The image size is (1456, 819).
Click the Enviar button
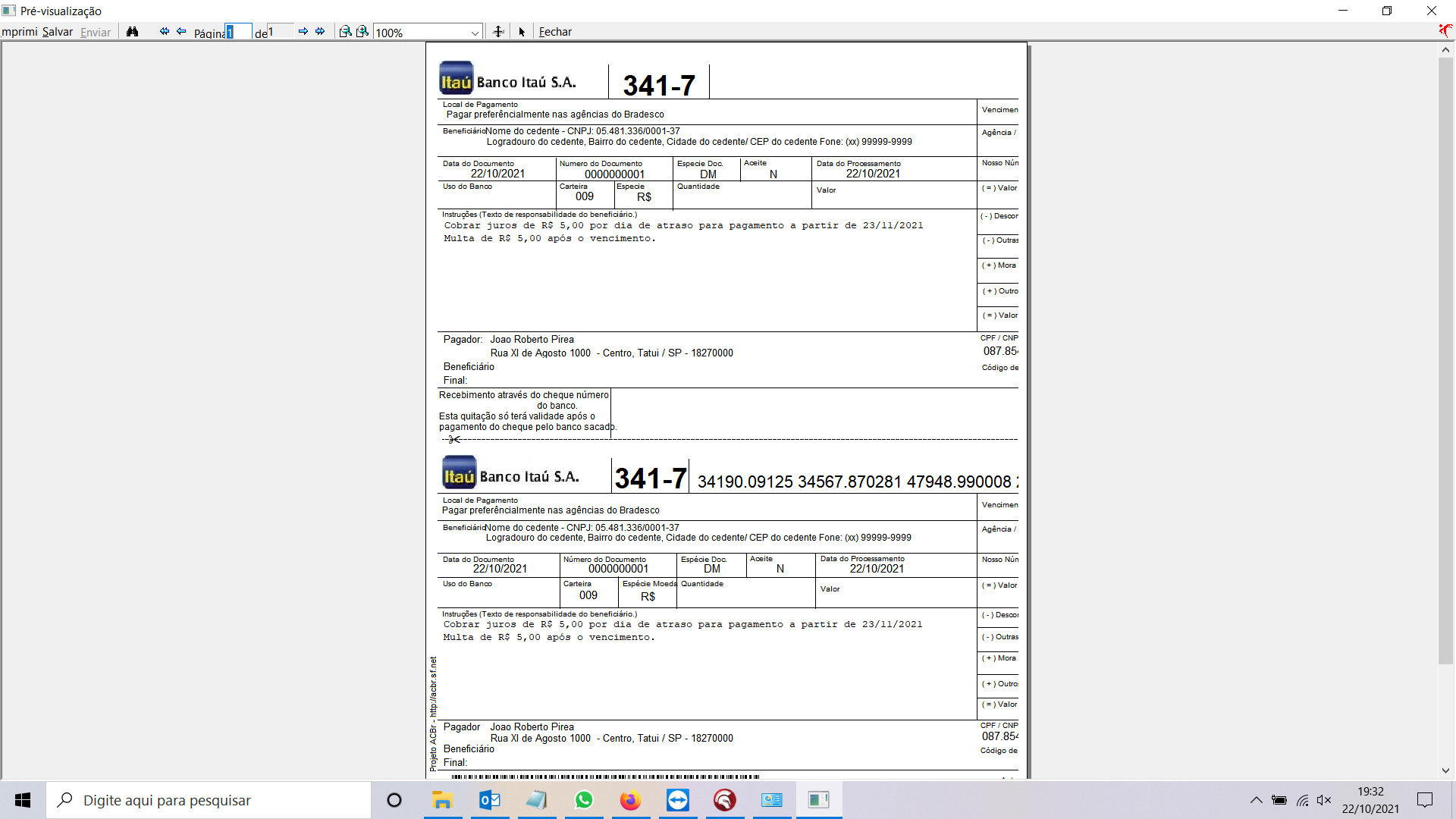96,32
